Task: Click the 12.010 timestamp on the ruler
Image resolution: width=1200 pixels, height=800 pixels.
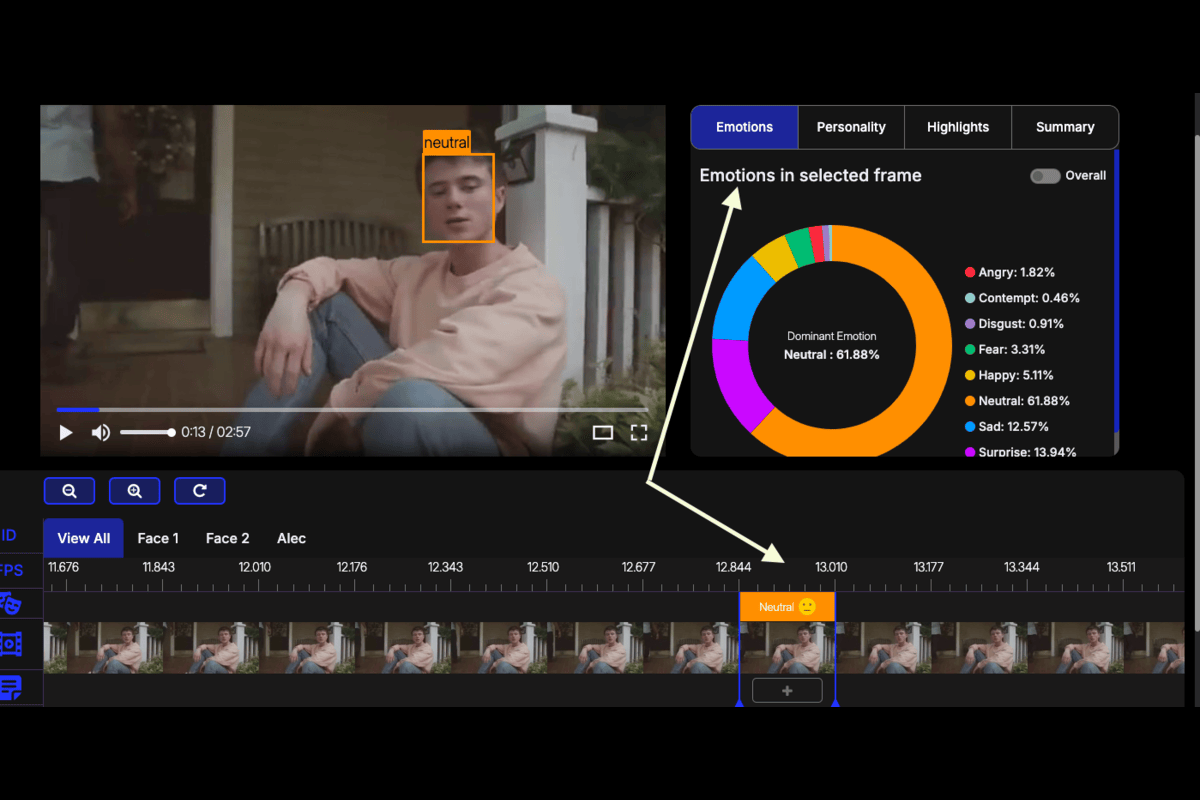Action: (x=255, y=567)
